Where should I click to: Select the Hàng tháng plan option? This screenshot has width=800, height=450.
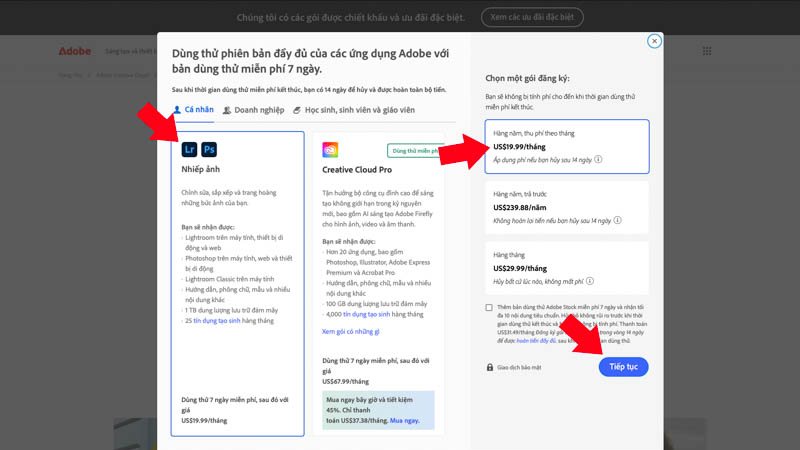point(567,268)
